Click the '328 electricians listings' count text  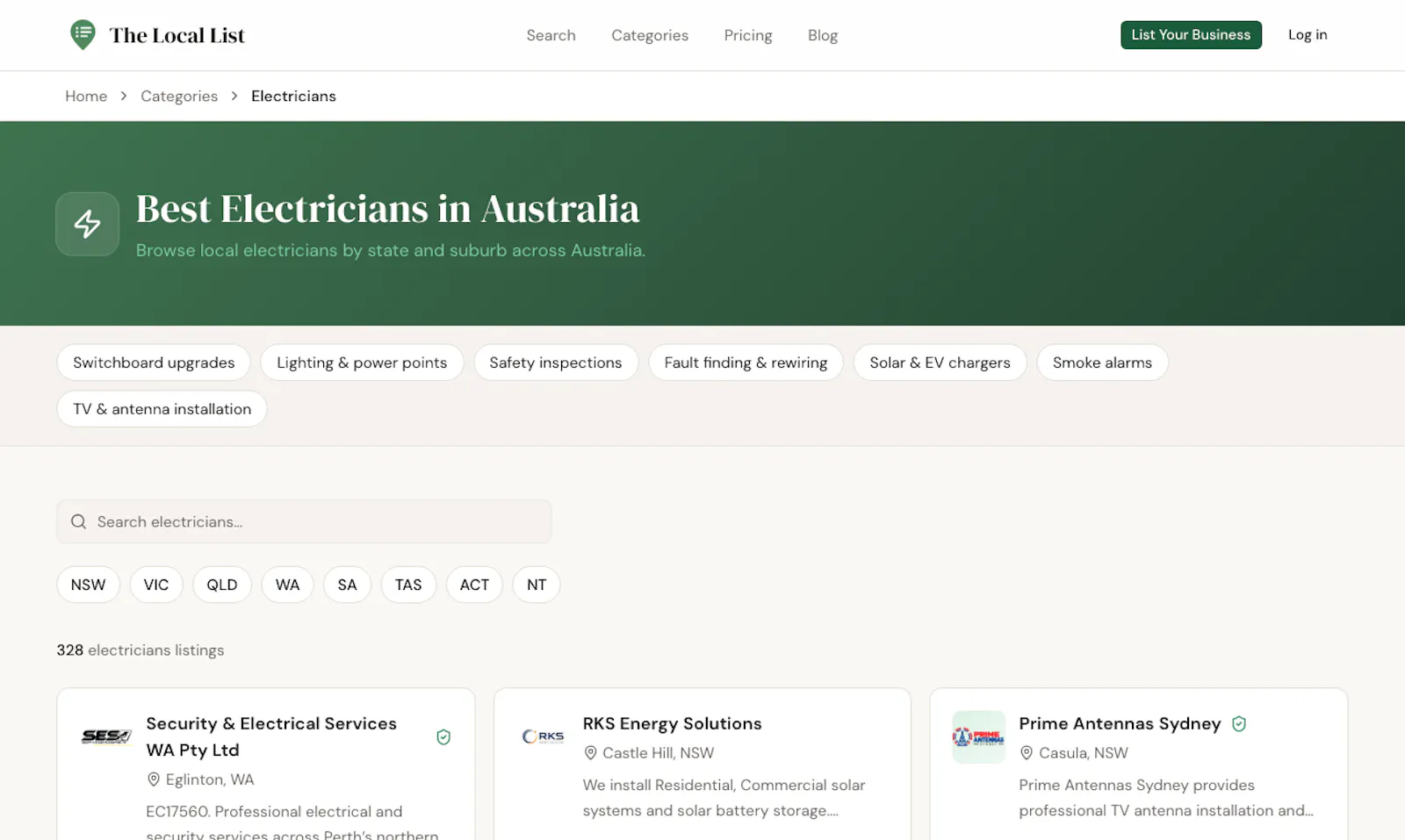[x=140, y=650]
